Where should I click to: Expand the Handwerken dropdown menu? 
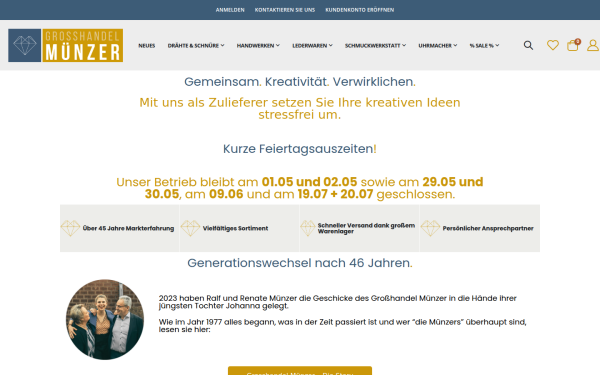tap(258, 46)
